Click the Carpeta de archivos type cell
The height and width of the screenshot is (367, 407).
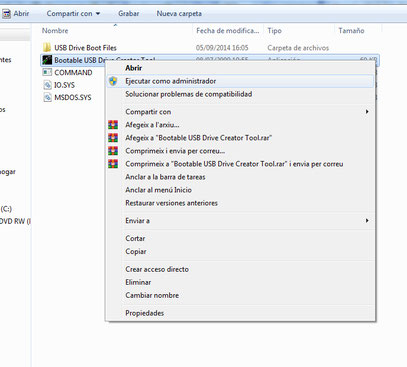coord(298,48)
